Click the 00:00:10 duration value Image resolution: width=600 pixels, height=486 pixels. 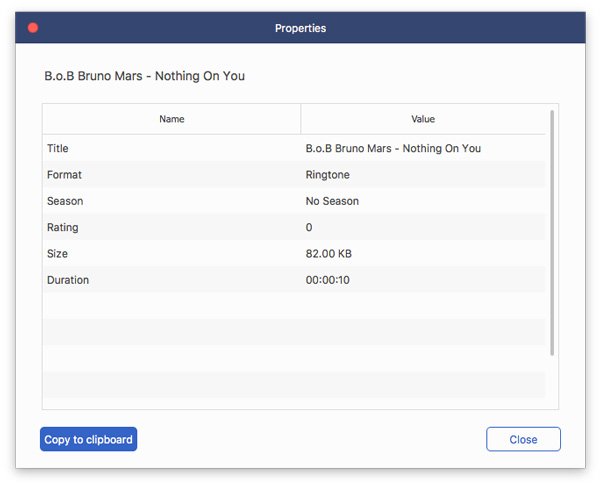[x=328, y=280]
